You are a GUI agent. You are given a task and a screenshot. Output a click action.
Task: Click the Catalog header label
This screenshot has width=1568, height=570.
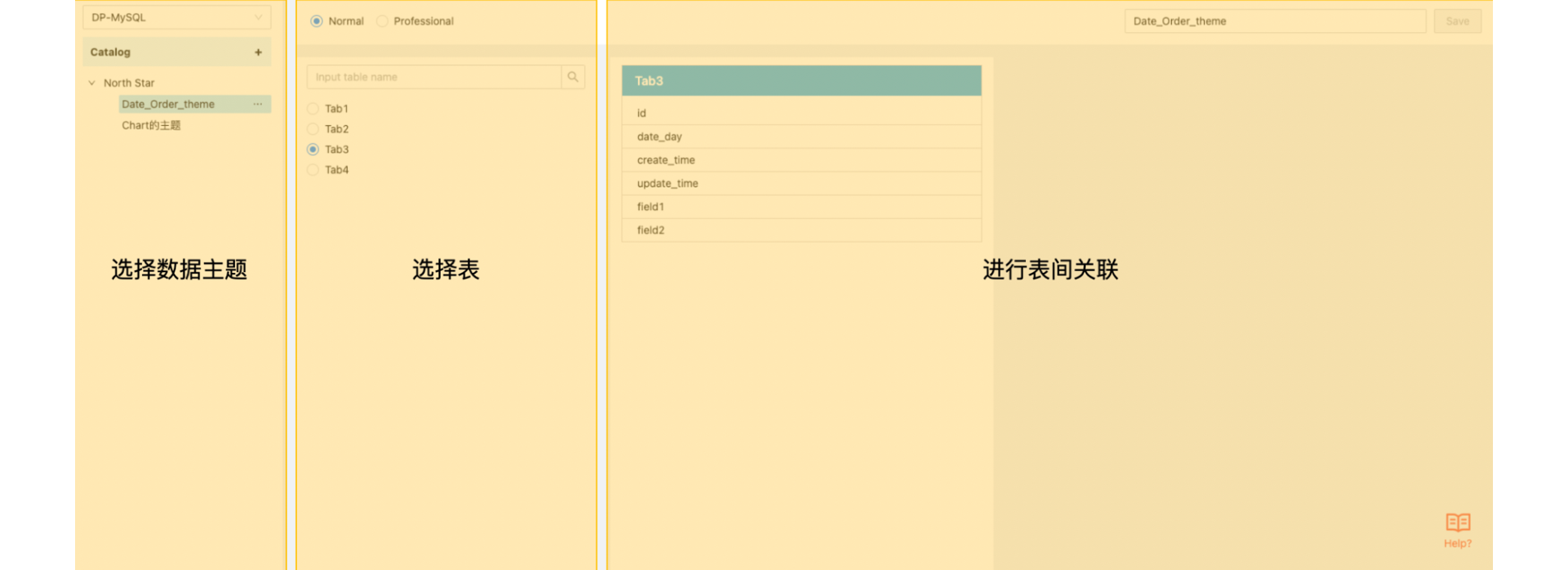tap(110, 52)
